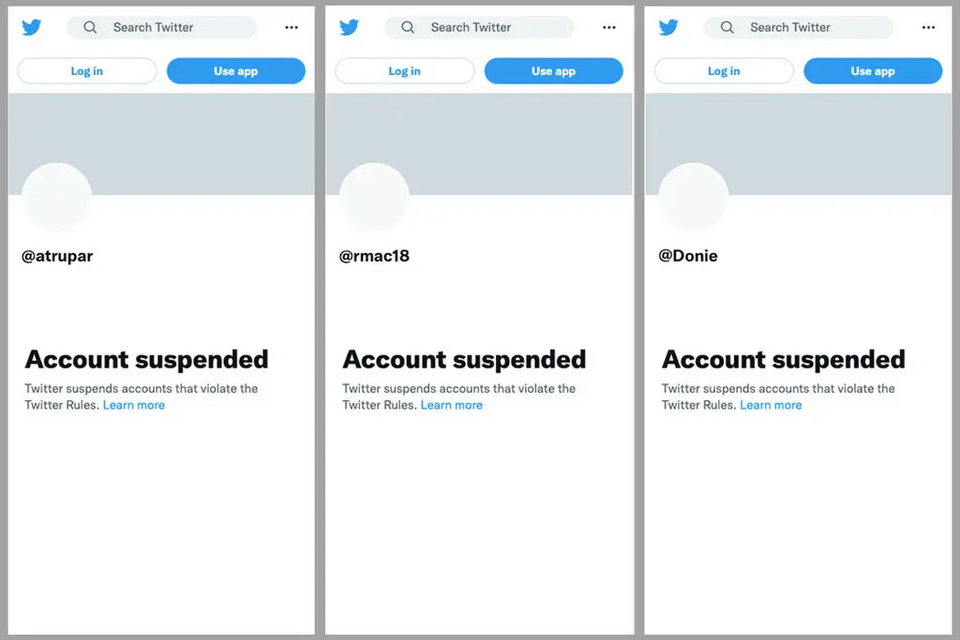
Task: Click search magnifier icon in @atrupar panel
Action: coord(90,28)
